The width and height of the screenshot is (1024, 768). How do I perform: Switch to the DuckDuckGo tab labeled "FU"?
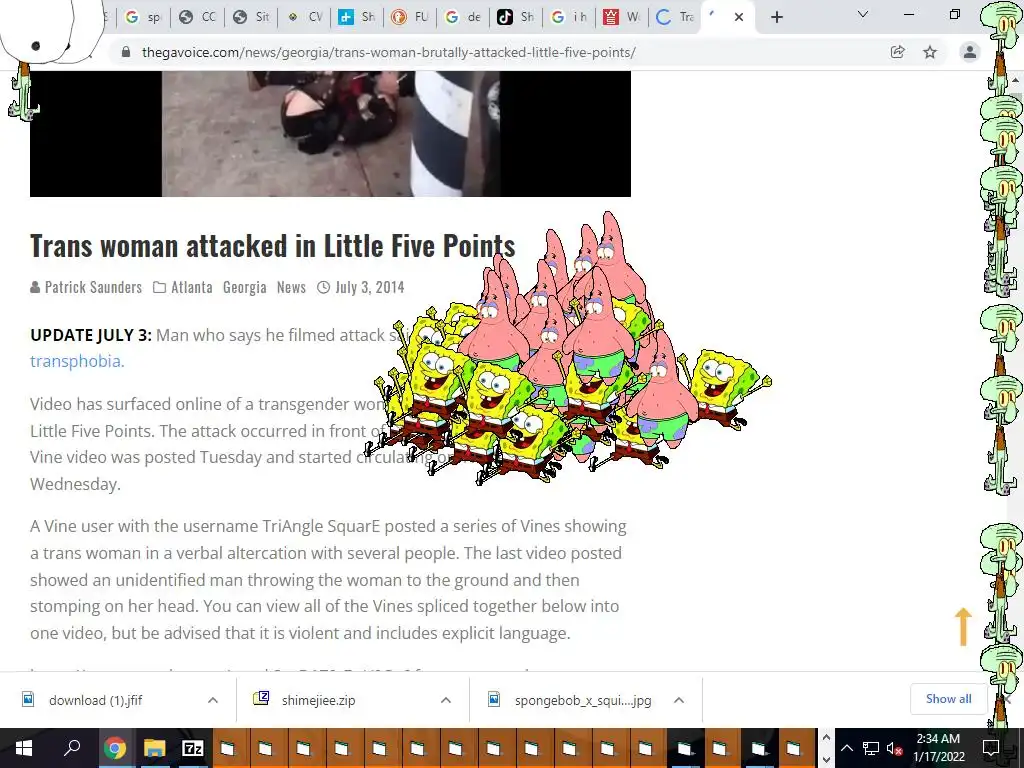pyautogui.click(x=410, y=17)
